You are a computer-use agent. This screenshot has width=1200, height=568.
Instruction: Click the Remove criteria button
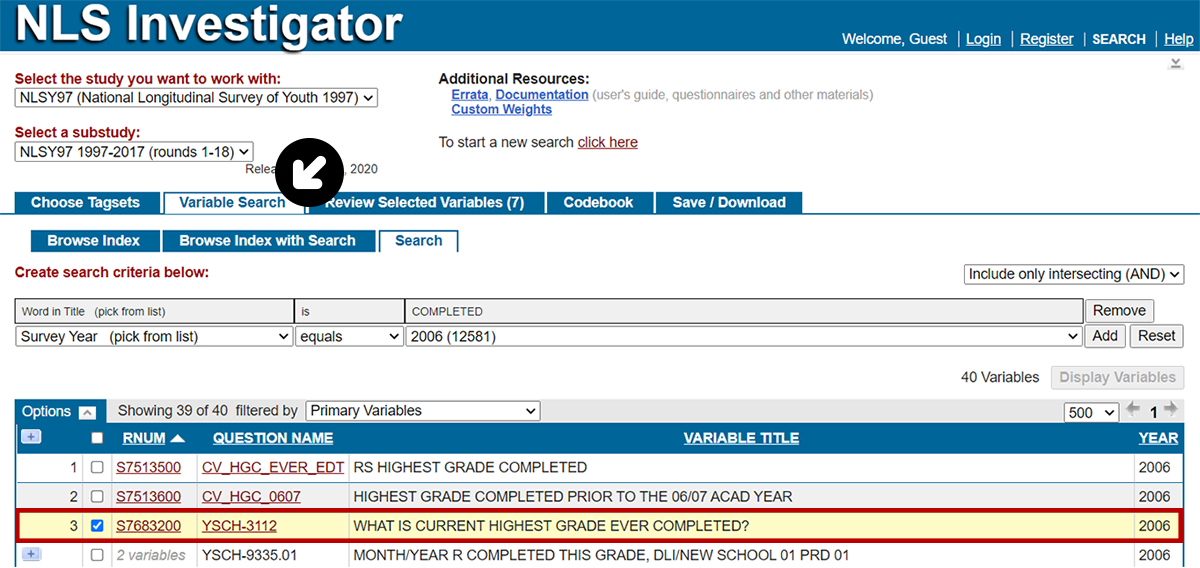point(1119,311)
